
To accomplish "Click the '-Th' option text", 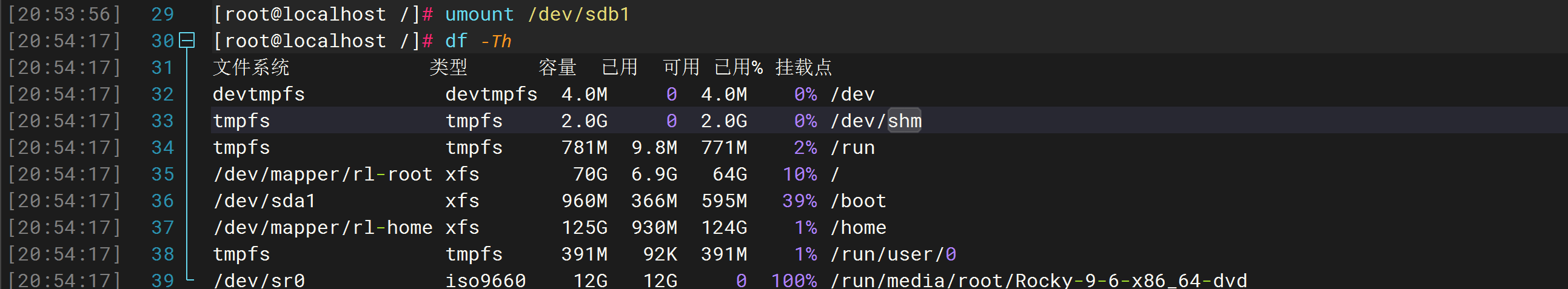I will 496,41.
